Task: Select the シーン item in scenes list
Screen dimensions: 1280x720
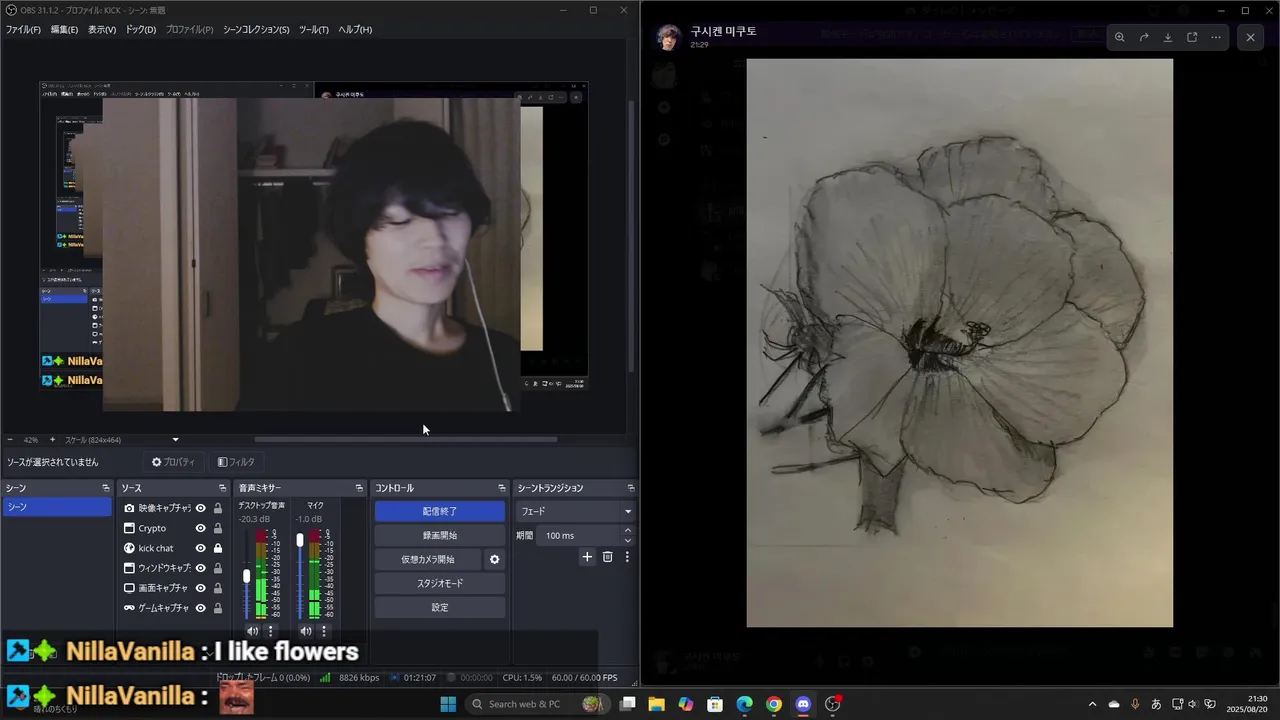Action: (57, 507)
